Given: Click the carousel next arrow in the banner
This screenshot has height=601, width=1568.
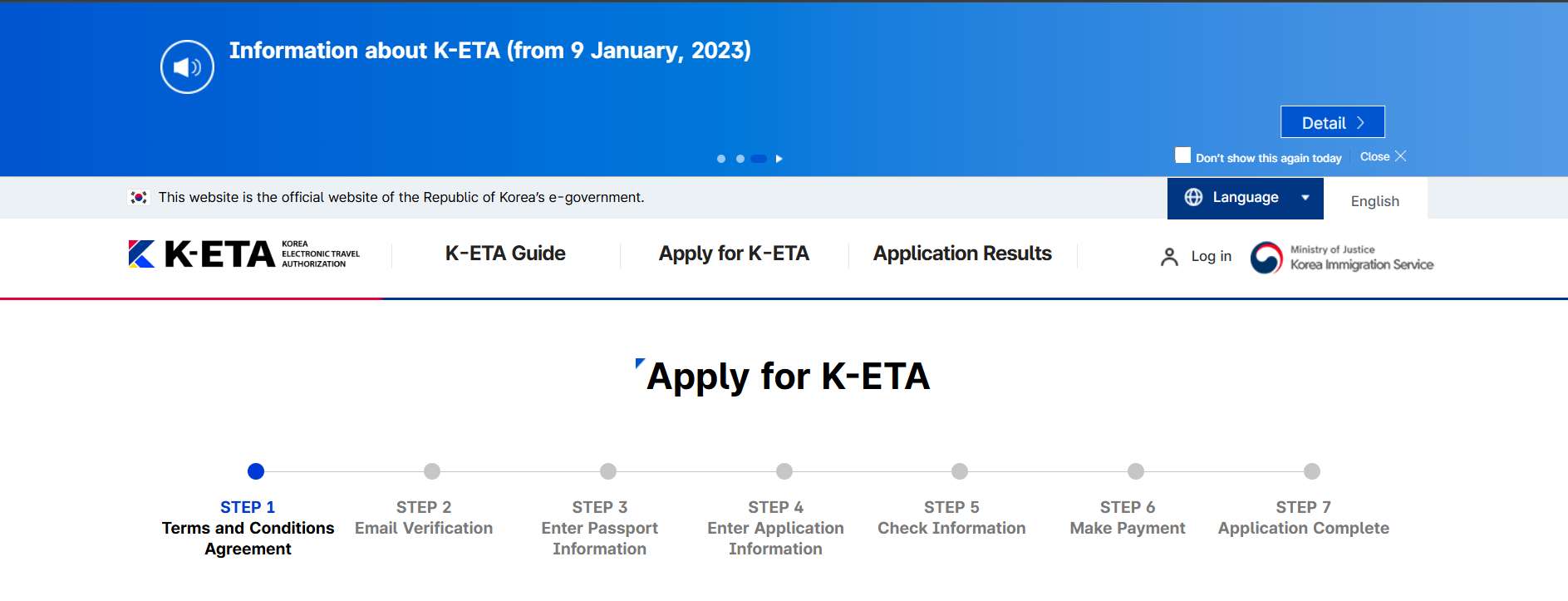Looking at the screenshot, I should (x=779, y=158).
